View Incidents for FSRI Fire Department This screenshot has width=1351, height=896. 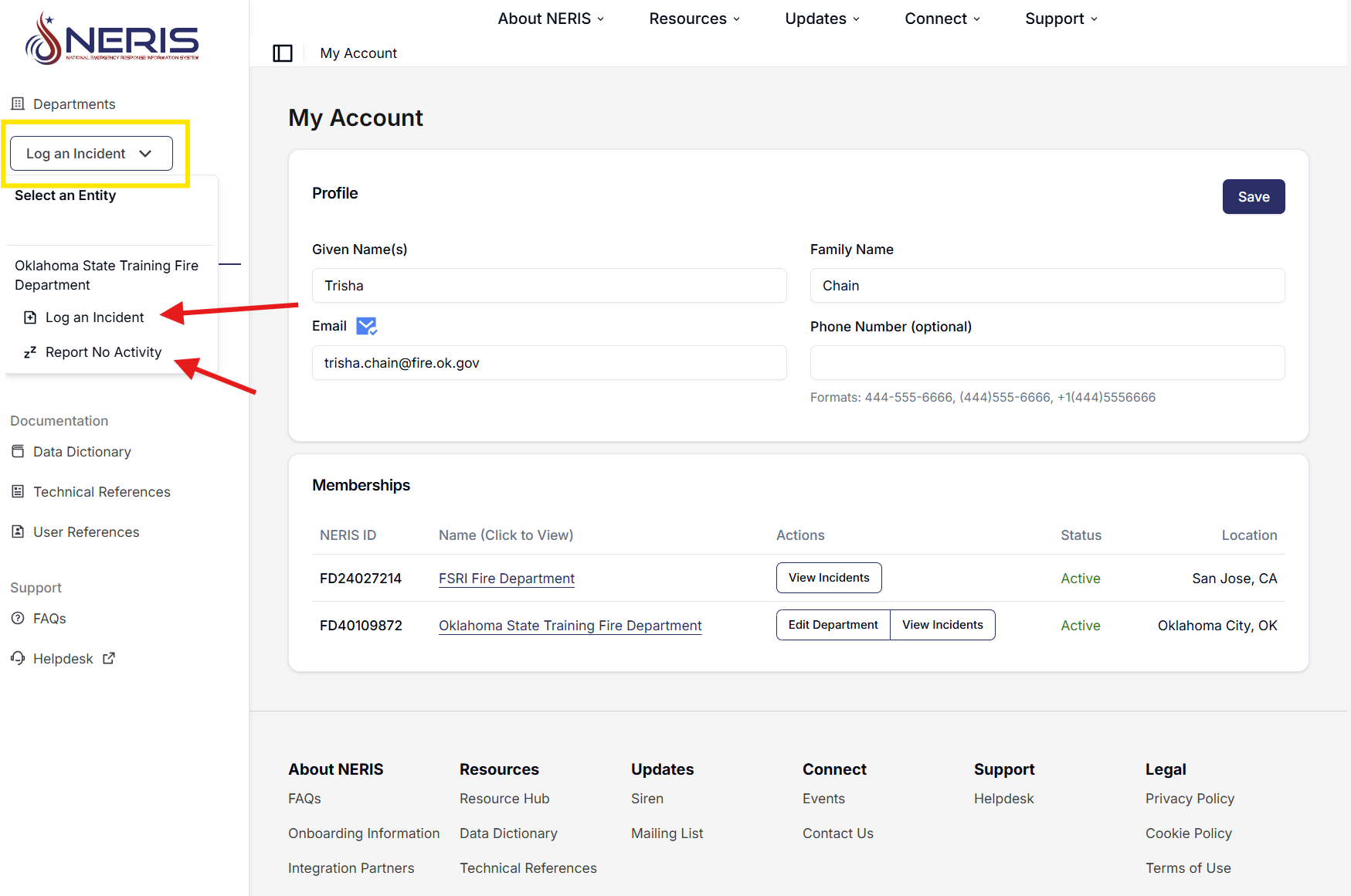tap(828, 578)
